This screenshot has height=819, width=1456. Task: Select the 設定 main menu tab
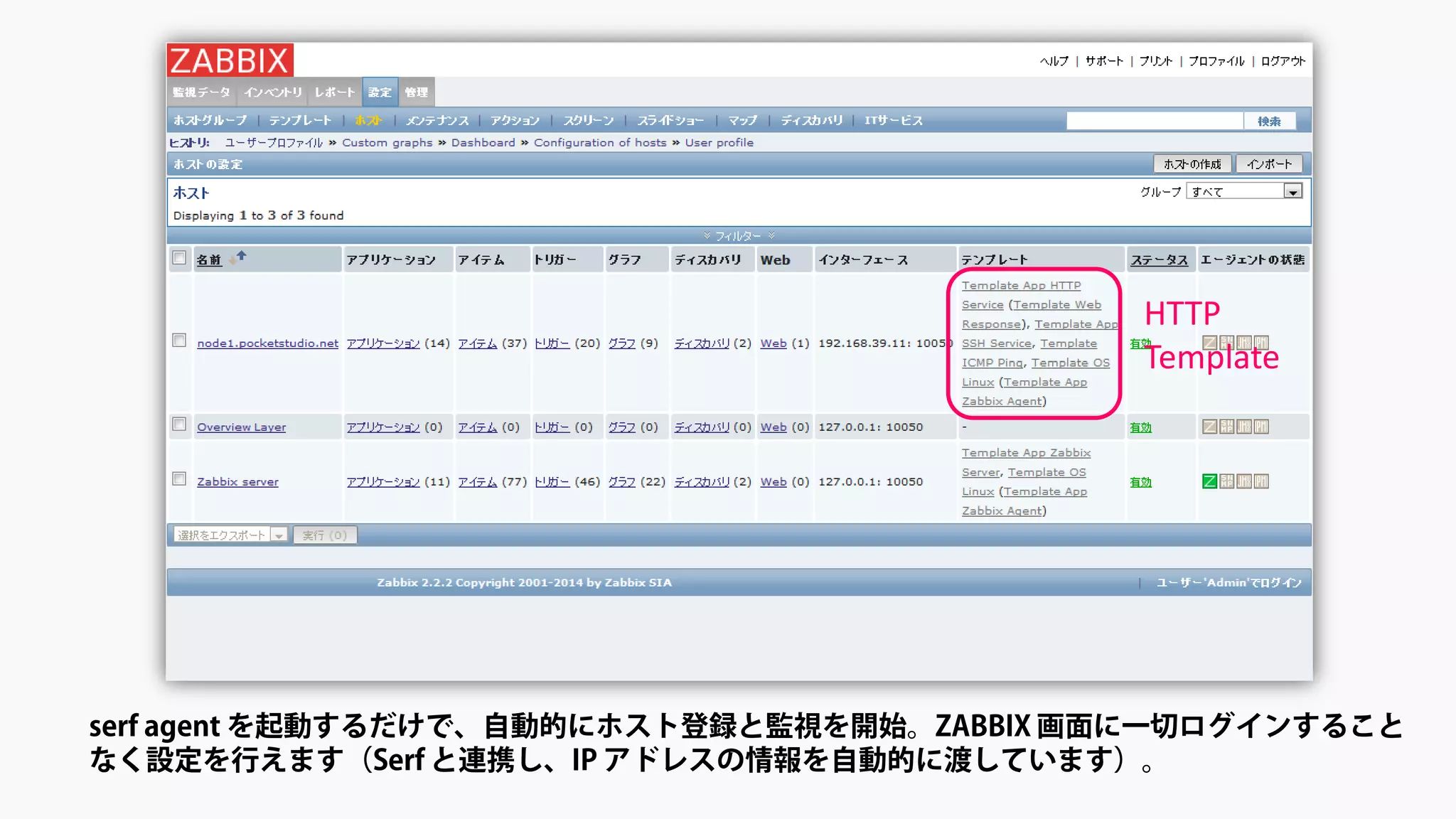tap(380, 92)
